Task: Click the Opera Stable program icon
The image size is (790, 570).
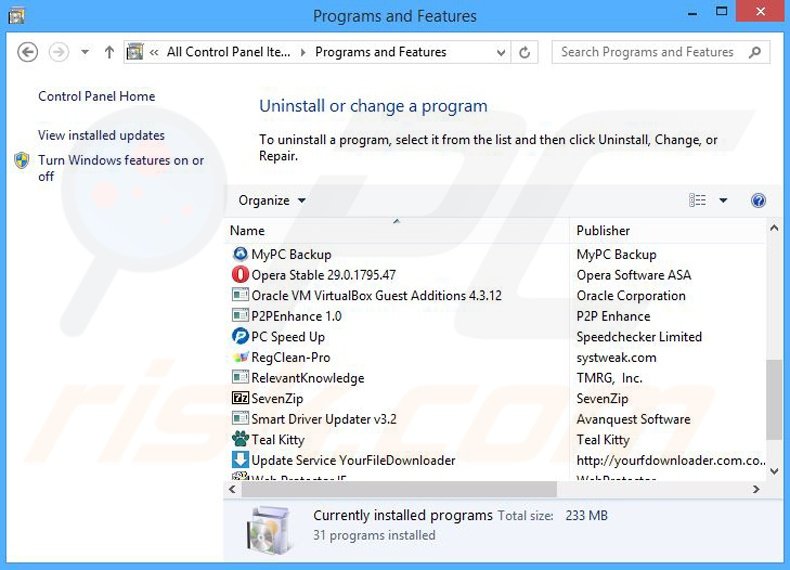Action: 240,274
